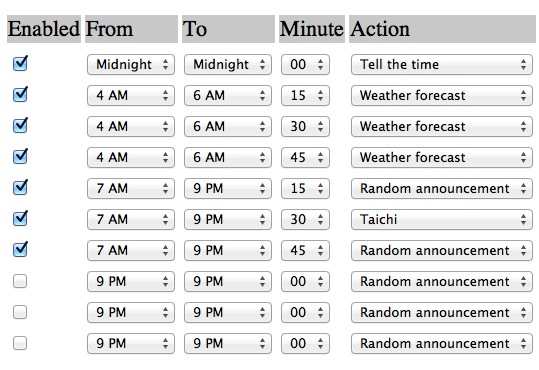This screenshot has width=539, height=370.
Task: Enable the first unchecked 9 PM row
Action: (x=20, y=281)
